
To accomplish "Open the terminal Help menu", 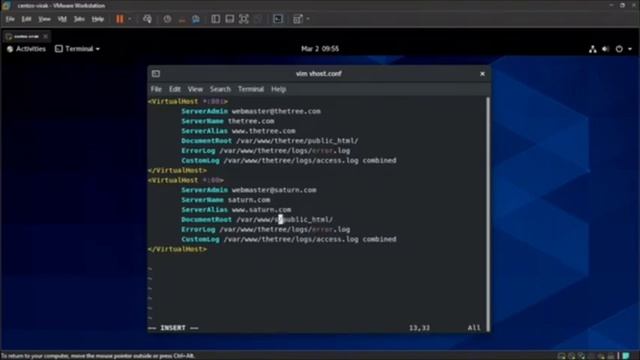I will [x=278, y=89].
